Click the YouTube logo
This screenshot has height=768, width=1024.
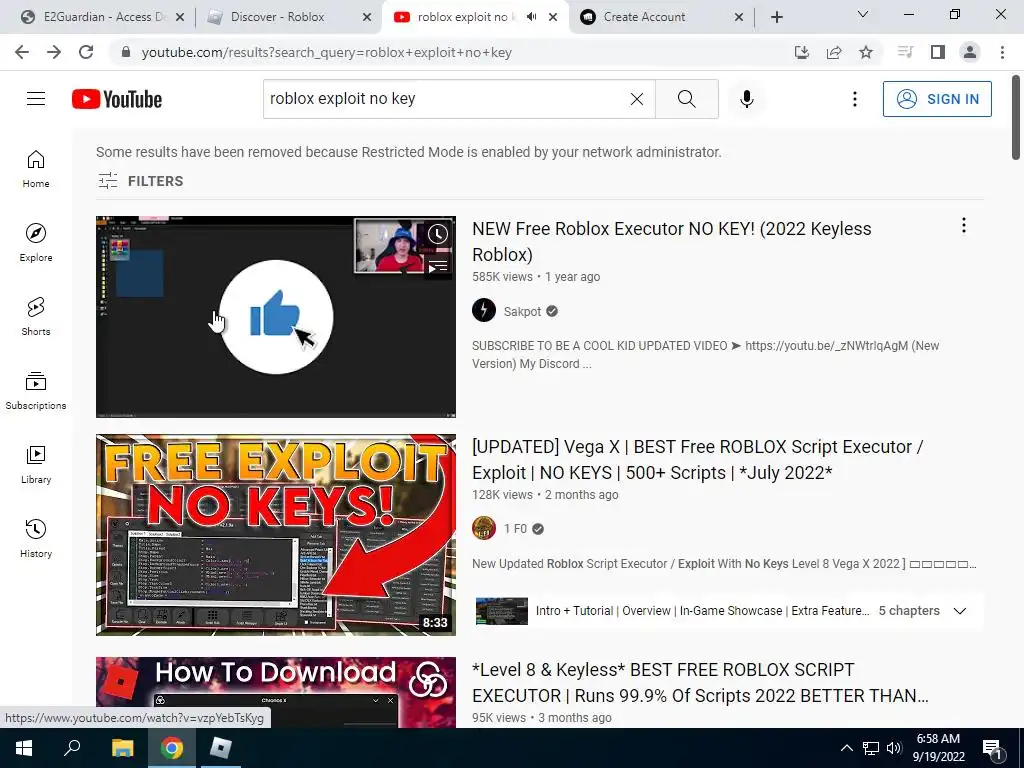[117, 99]
